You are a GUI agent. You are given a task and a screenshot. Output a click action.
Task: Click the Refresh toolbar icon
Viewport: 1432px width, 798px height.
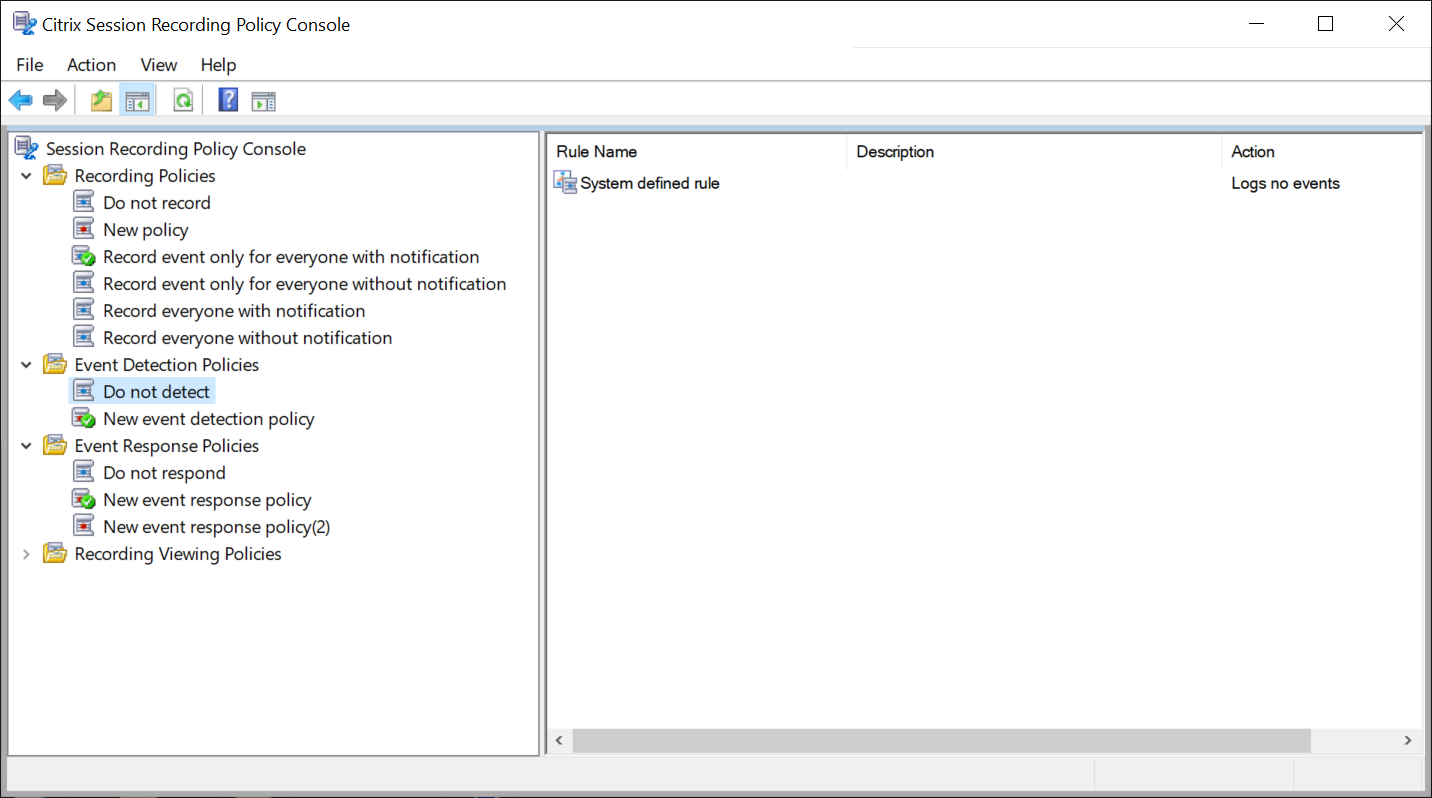coord(183,100)
